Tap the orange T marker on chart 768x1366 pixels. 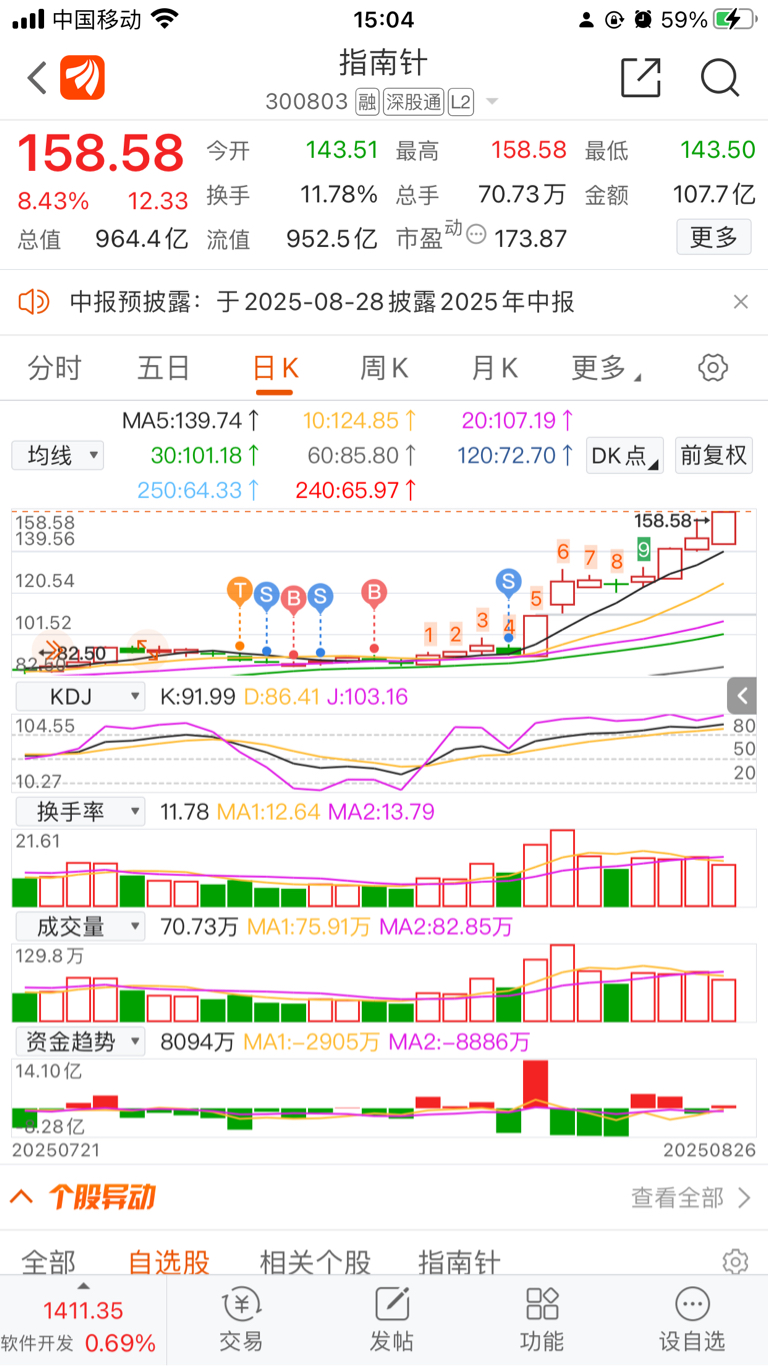point(240,590)
